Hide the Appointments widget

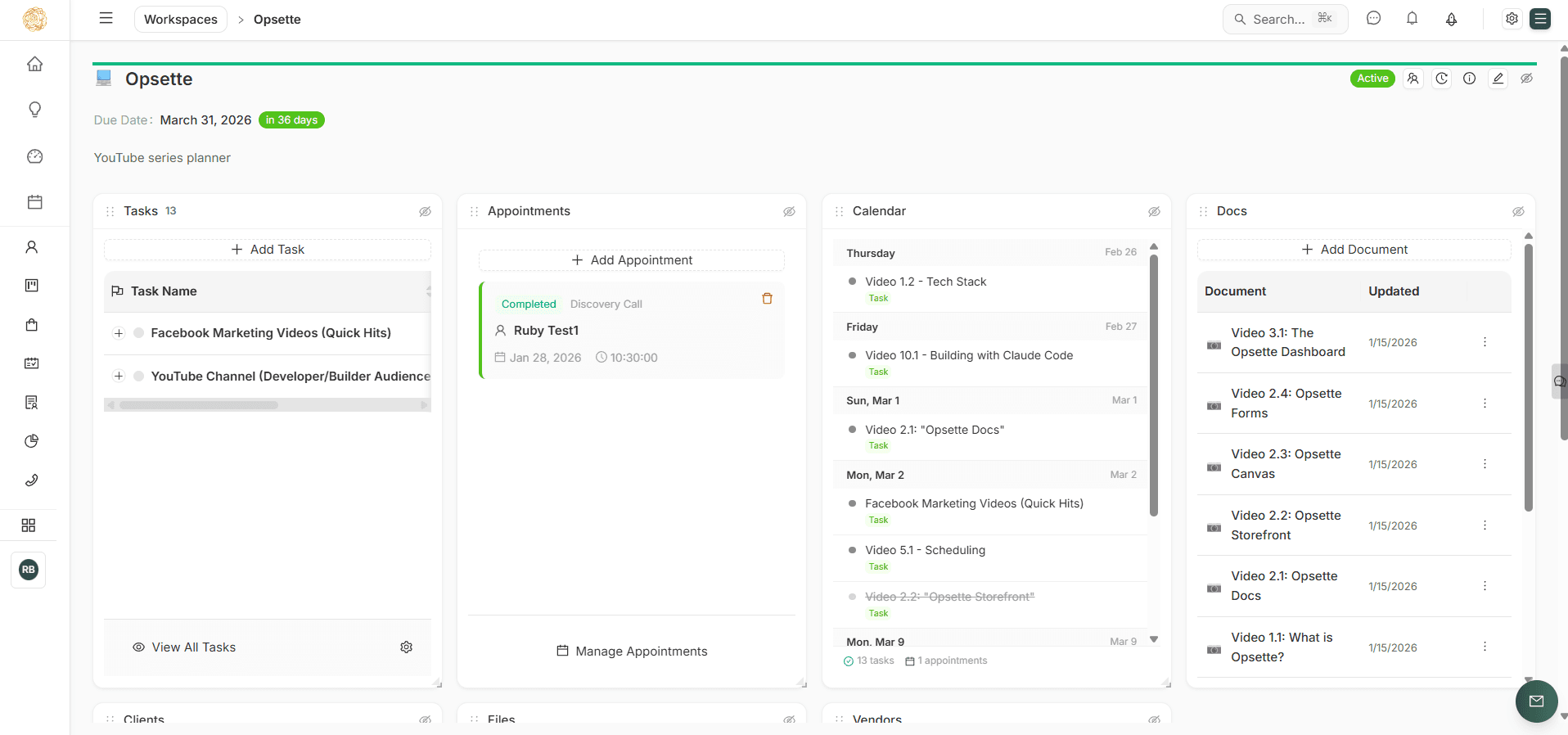(790, 211)
